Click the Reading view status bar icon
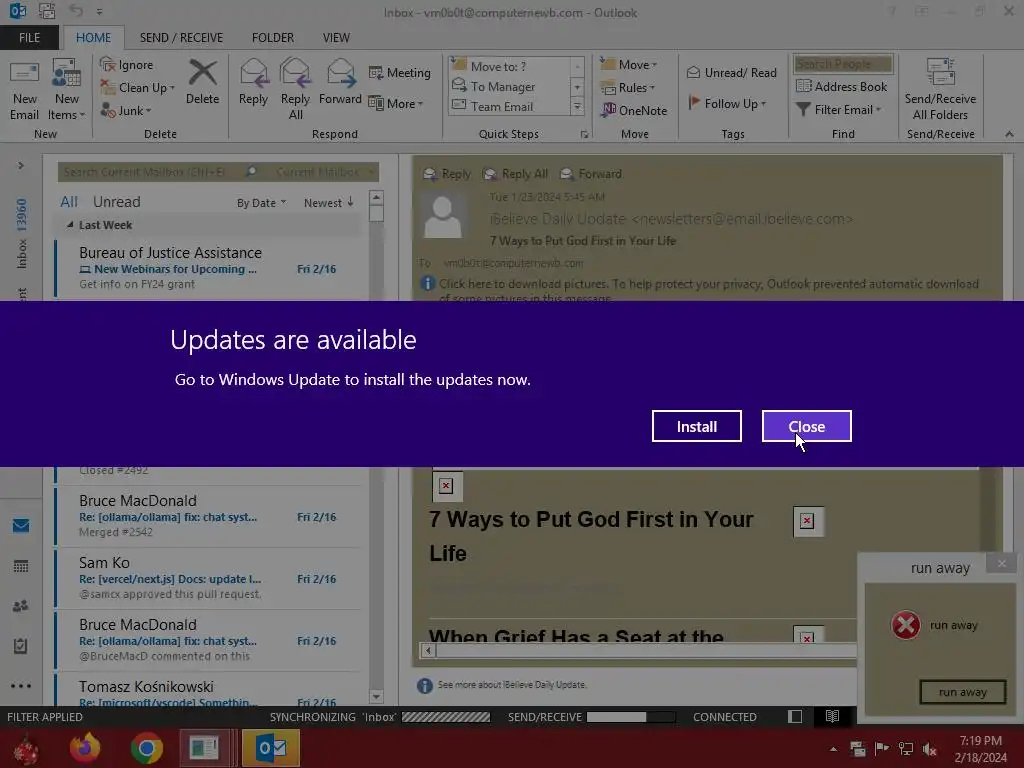The image size is (1024, 768). coord(832,716)
